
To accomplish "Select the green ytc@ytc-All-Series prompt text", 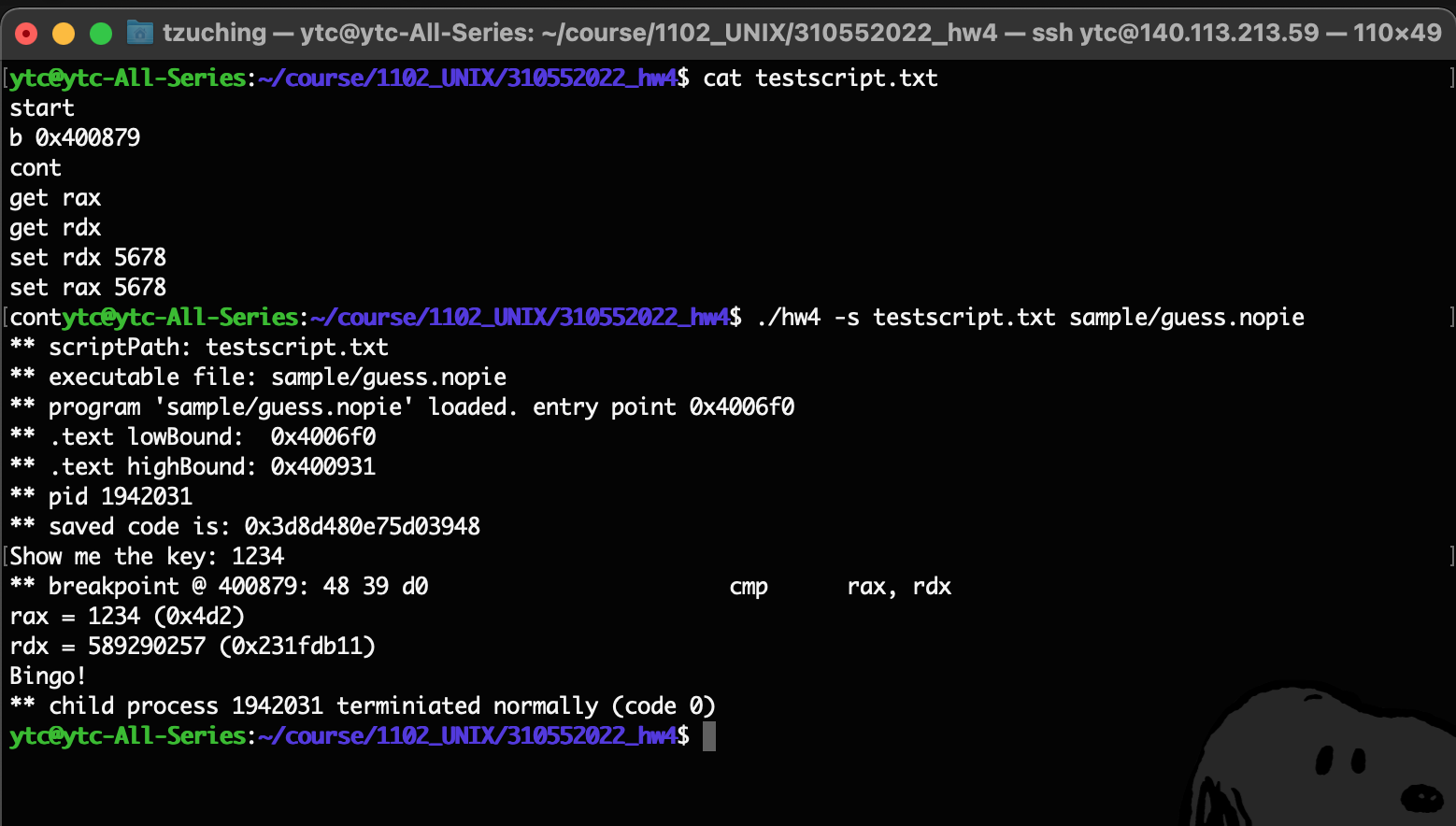I will coord(126,78).
